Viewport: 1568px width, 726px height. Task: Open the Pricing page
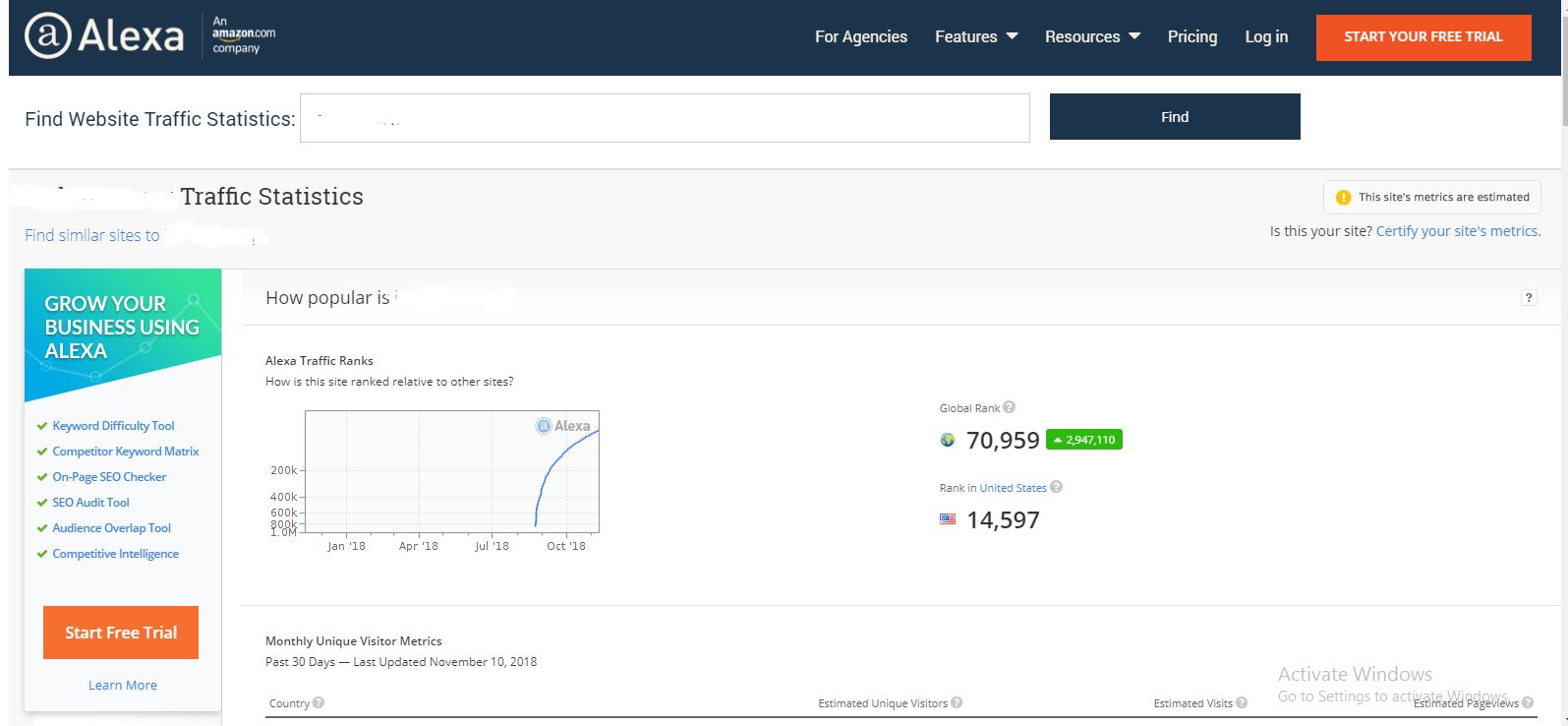click(1191, 36)
